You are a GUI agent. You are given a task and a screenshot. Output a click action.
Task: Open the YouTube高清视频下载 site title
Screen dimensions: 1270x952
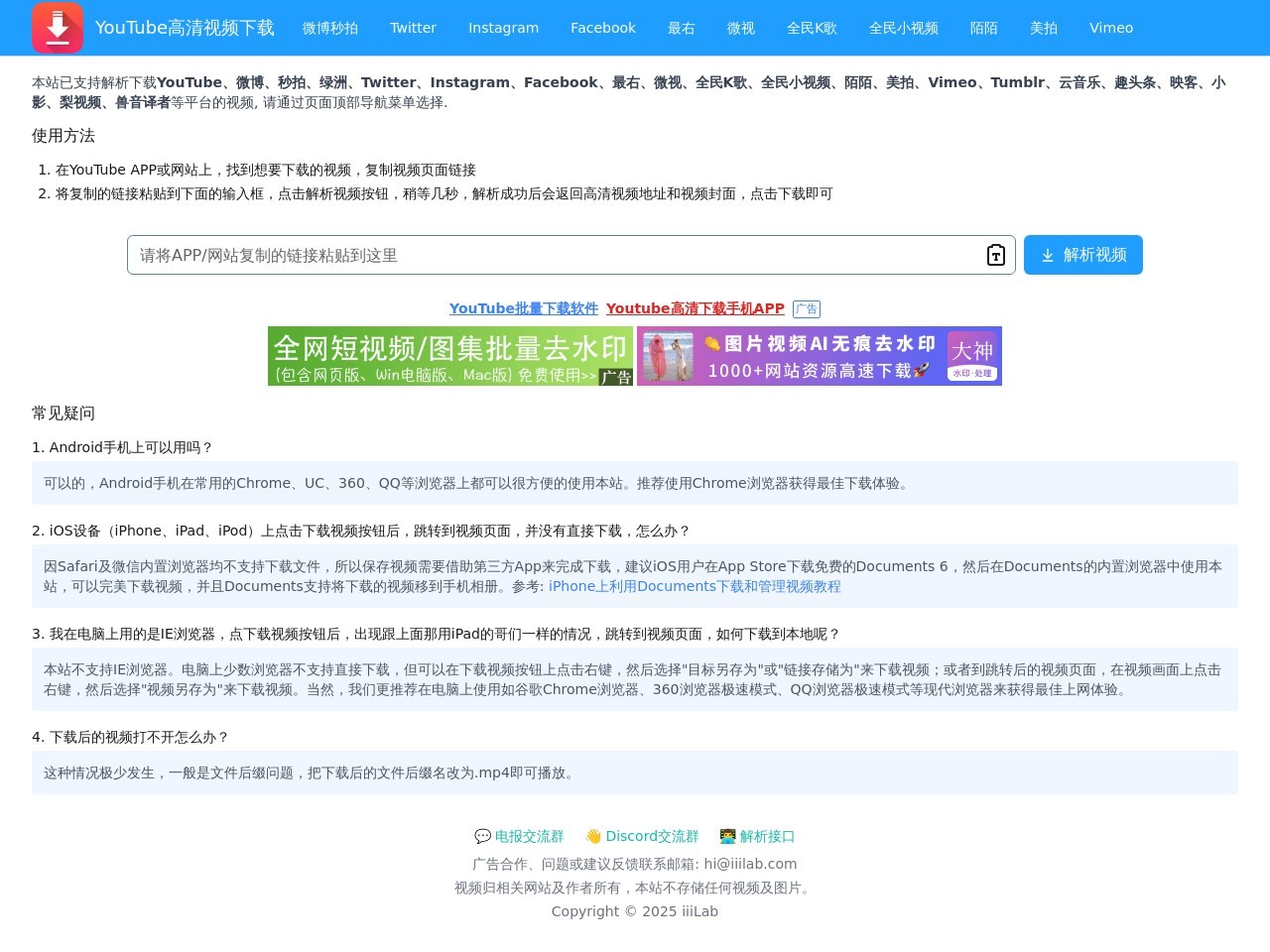tap(185, 28)
